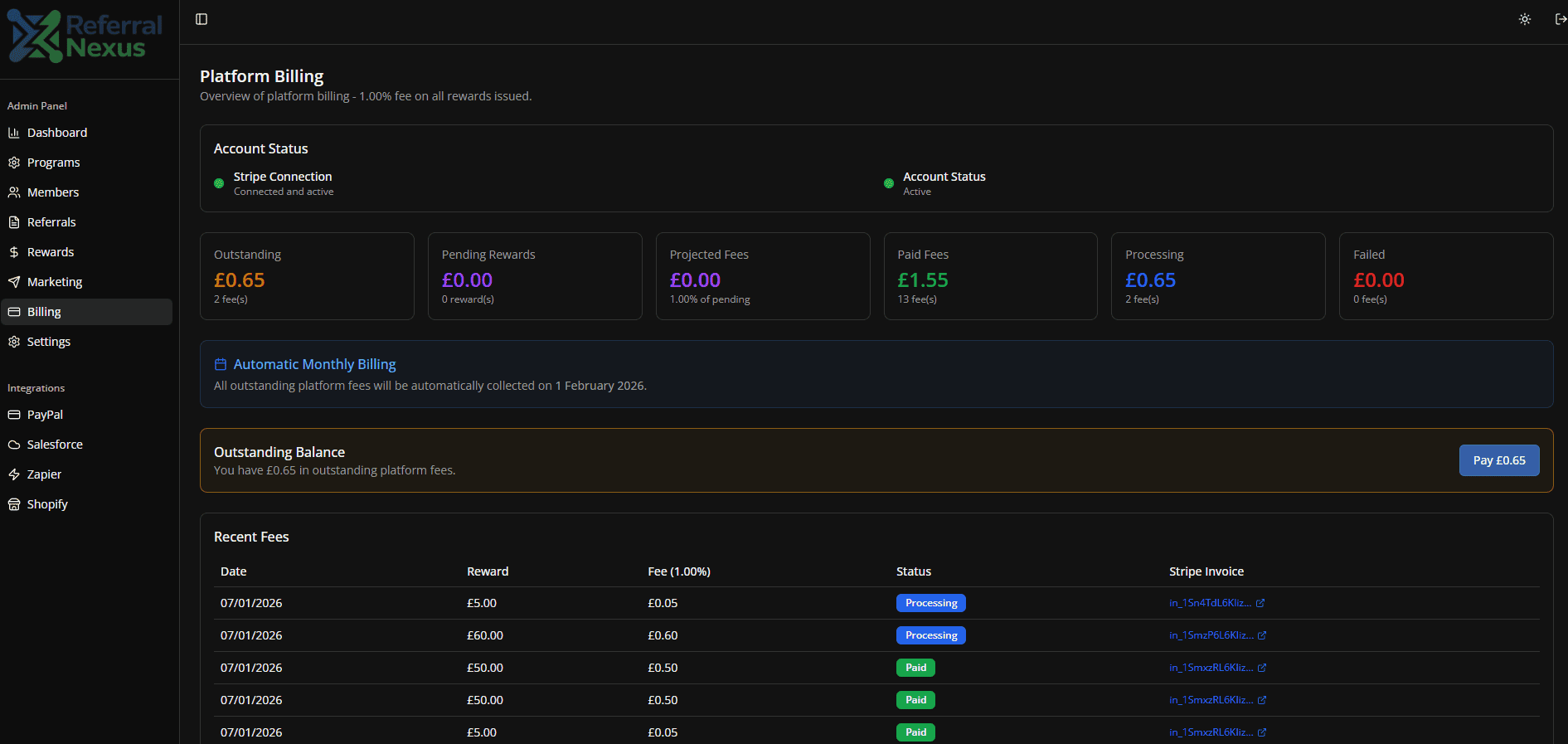Click the Shopify storefront icon
Screen dimensions: 1568x744
(14, 504)
